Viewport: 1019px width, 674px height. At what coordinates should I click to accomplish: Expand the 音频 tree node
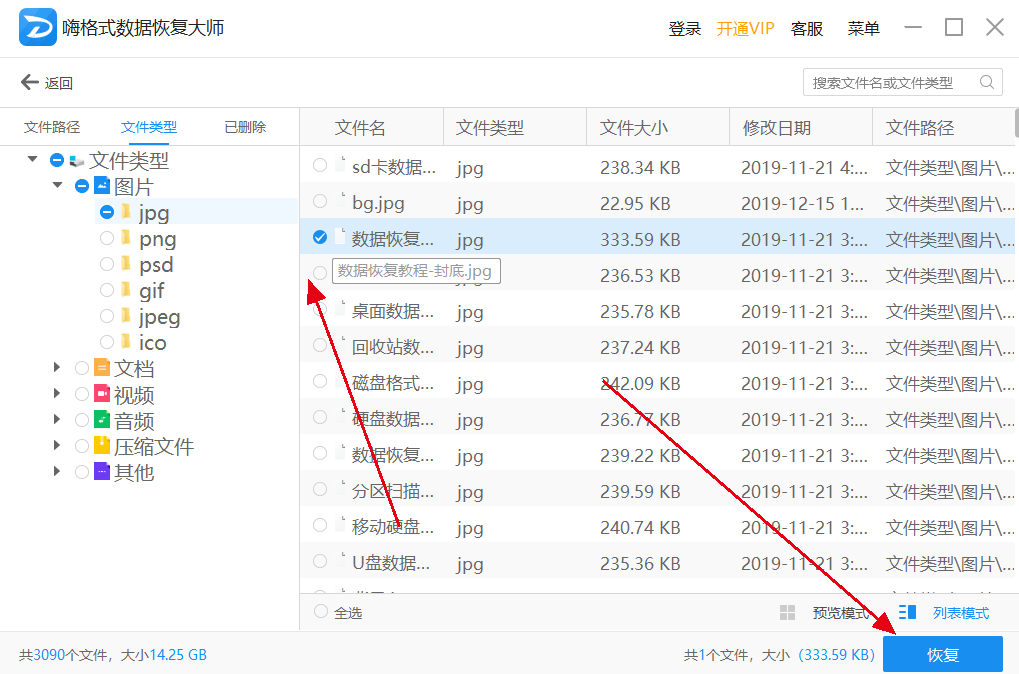[57, 419]
